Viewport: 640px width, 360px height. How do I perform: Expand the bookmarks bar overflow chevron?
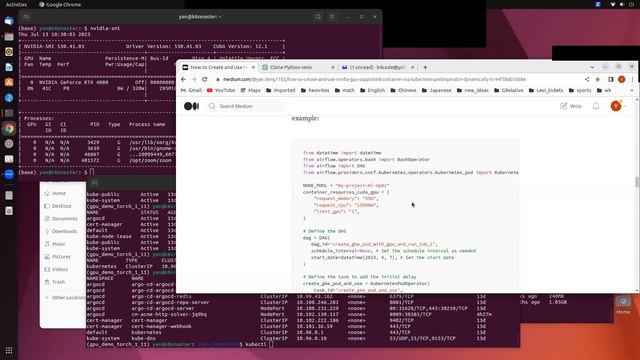(x=632, y=90)
